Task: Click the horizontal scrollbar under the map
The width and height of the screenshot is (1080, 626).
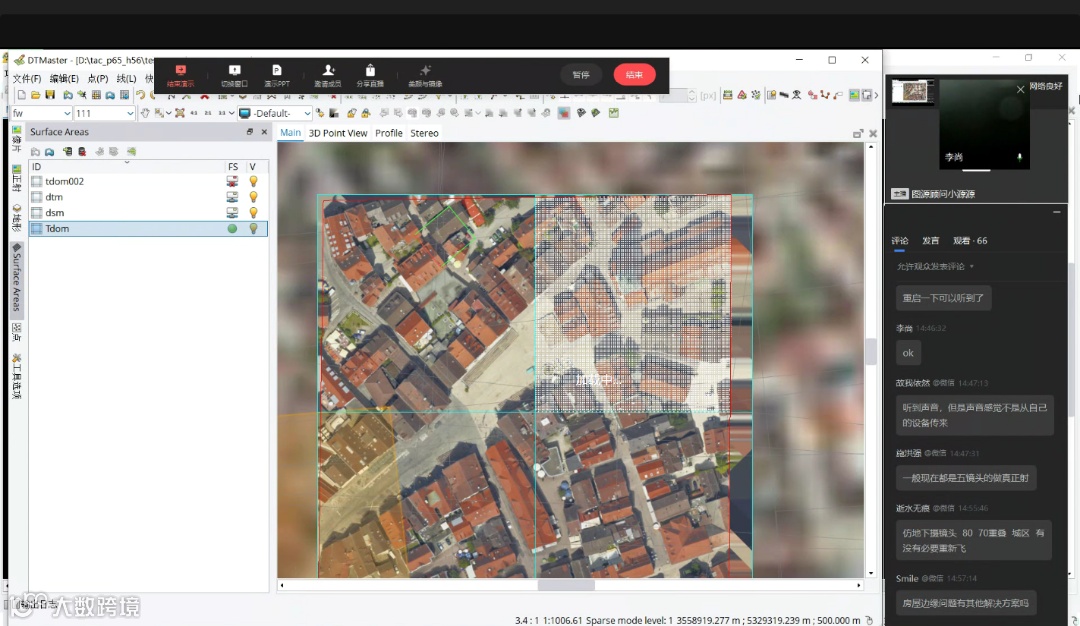Action: pyautogui.click(x=566, y=585)
